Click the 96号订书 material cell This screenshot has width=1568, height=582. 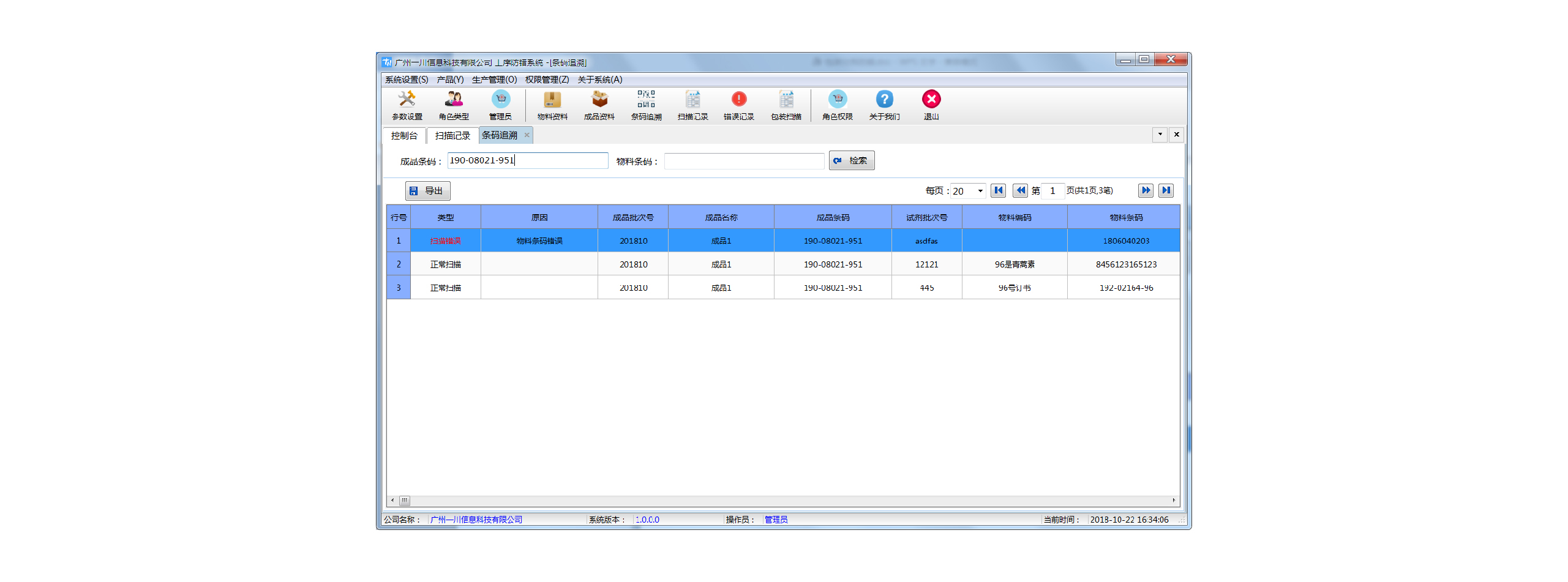(x=1015, y=288)
